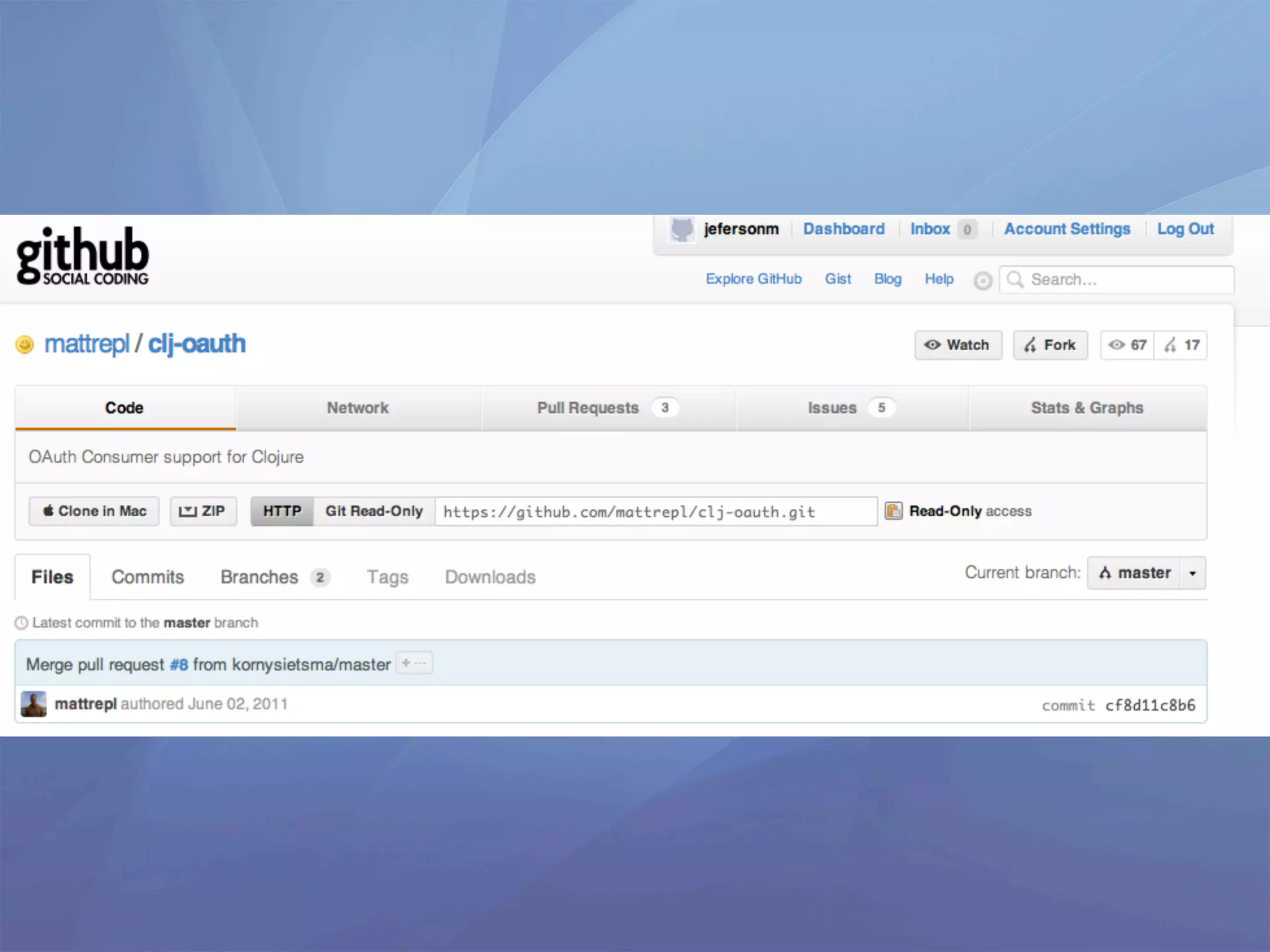This screenshot has height=952, width=1270.
Task: Click the GitHub Social Coding logo
Action: [82, 256]
